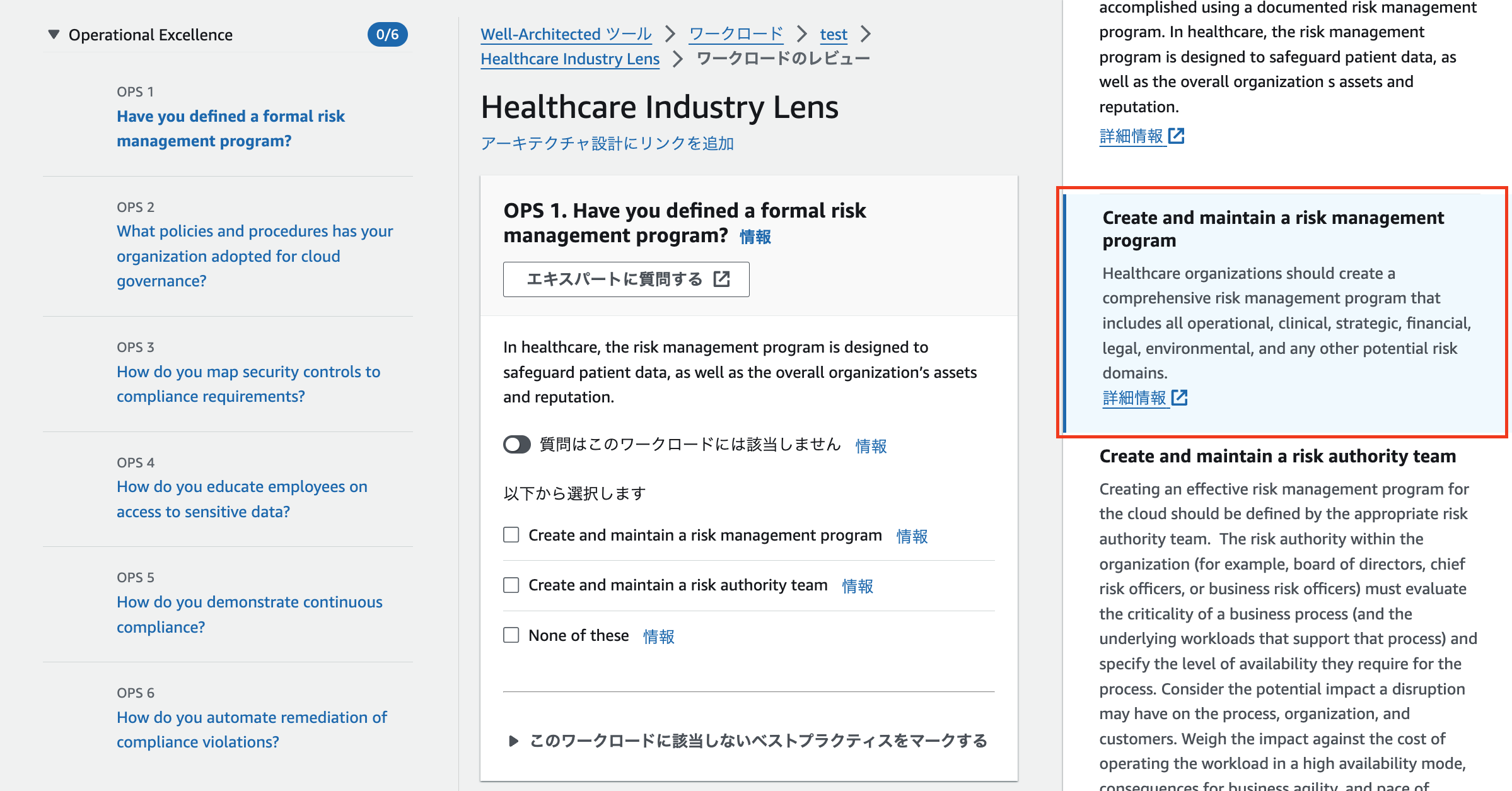Check Create and maintain a risk management program
The width and height of the screenshot is (1512, 791).
click(x=511, y=535)
